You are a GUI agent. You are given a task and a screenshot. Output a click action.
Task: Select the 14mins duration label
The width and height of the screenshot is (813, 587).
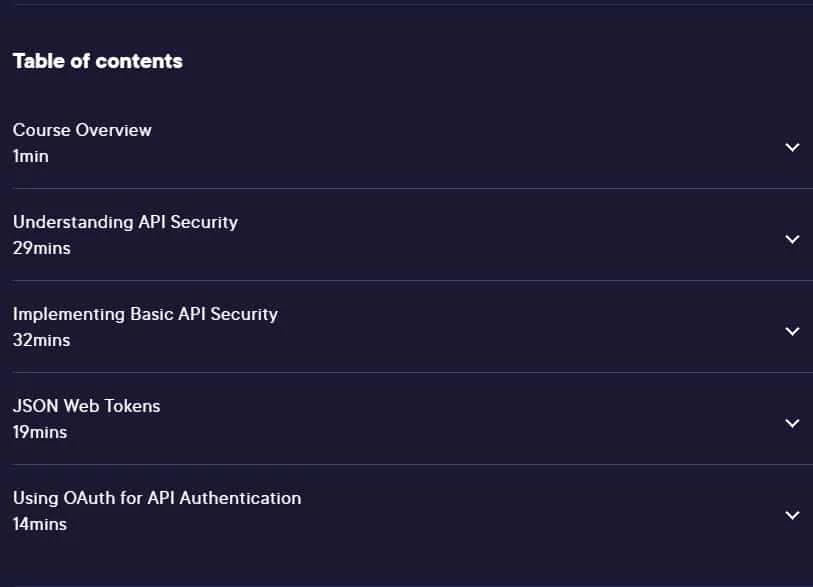(x=40, y=524)
